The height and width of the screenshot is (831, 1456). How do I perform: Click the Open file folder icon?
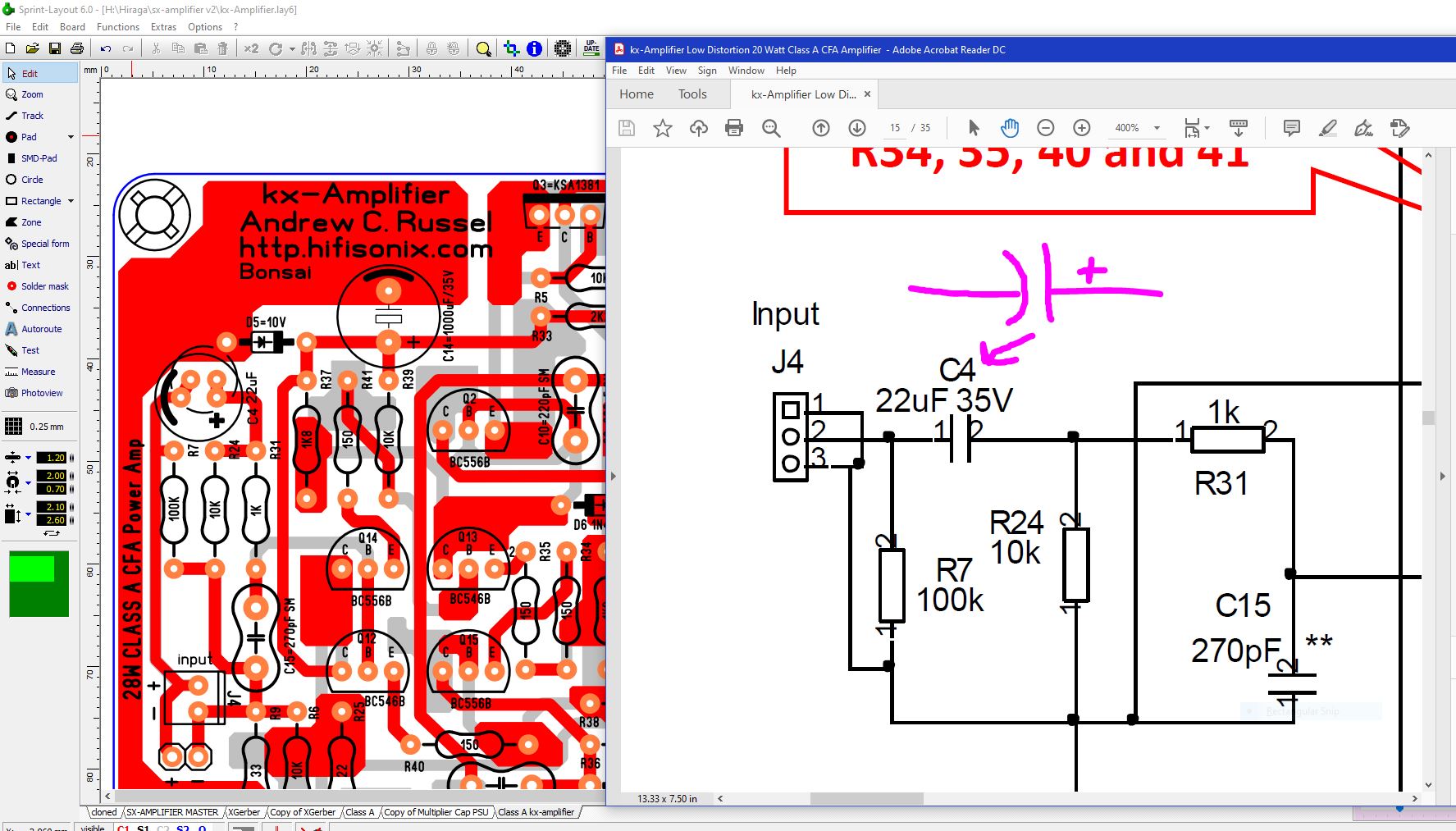33,48
